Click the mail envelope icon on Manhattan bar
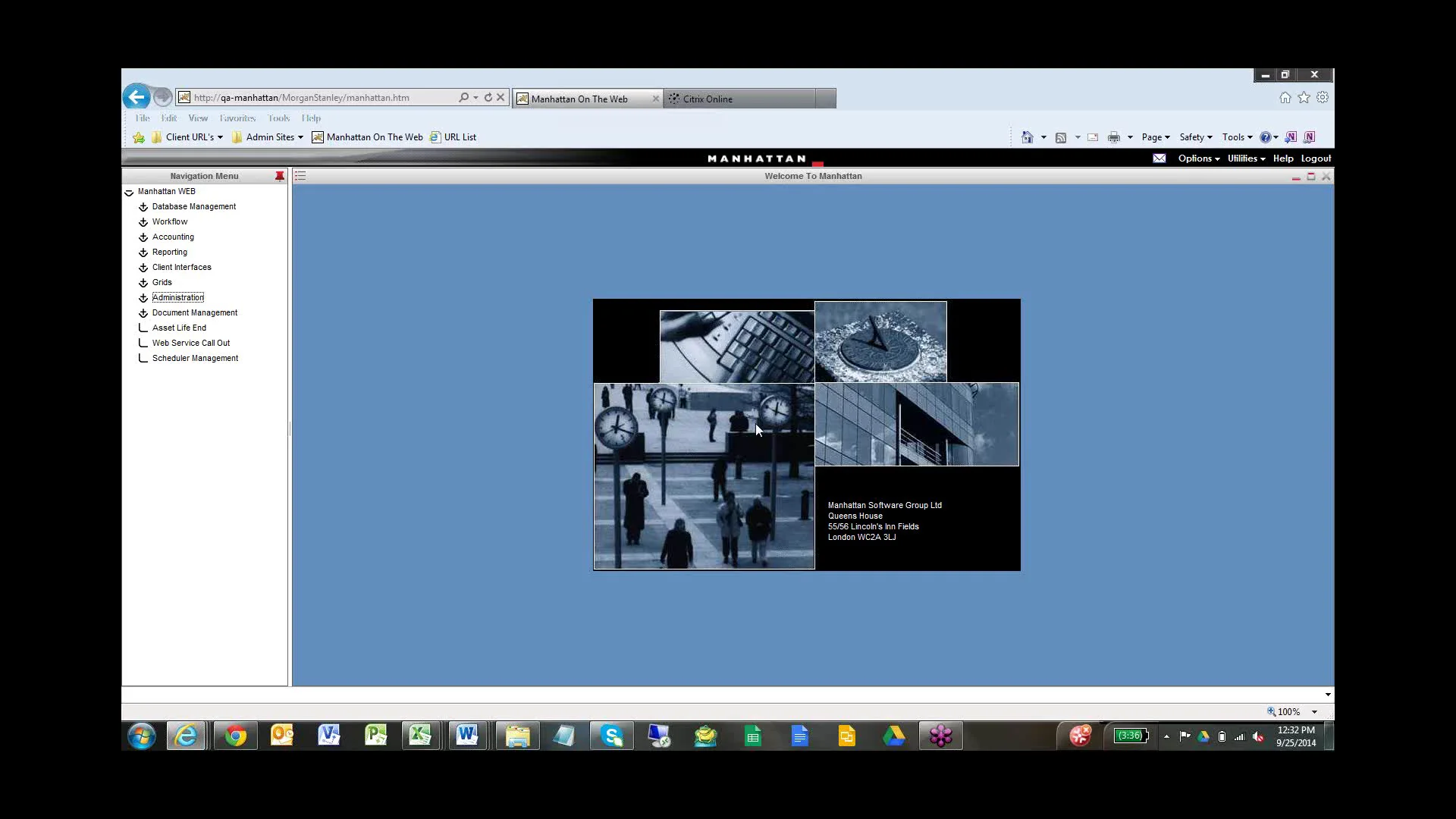This screenshot has width=1456, height=819. coord(1159,158)
